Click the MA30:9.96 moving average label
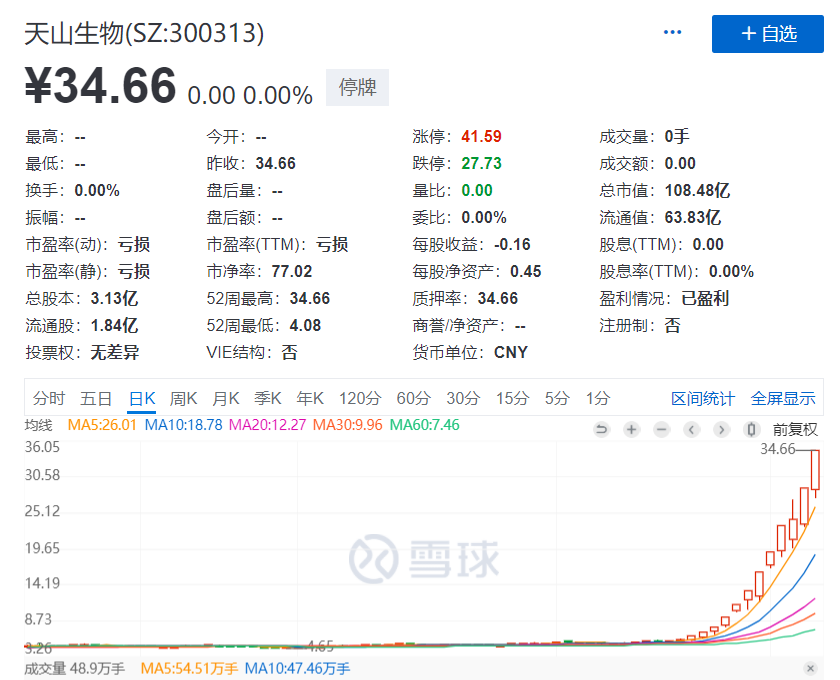The height and width of the screenshot is (680, 840). click(x=348, y=425)
